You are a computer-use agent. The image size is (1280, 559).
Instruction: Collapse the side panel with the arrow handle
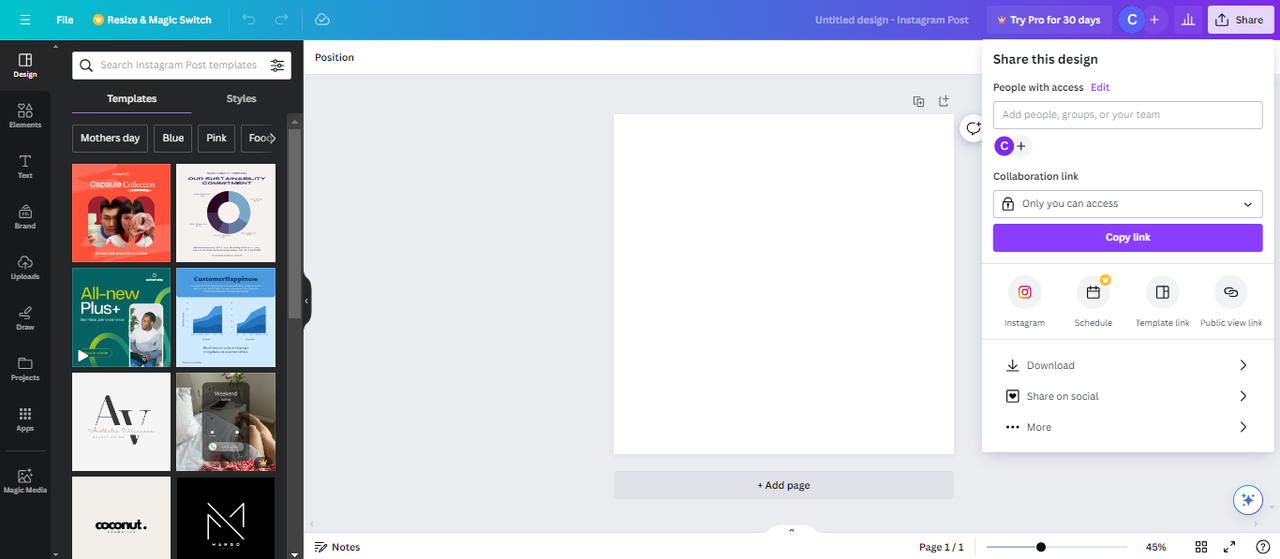coord(307,300)
